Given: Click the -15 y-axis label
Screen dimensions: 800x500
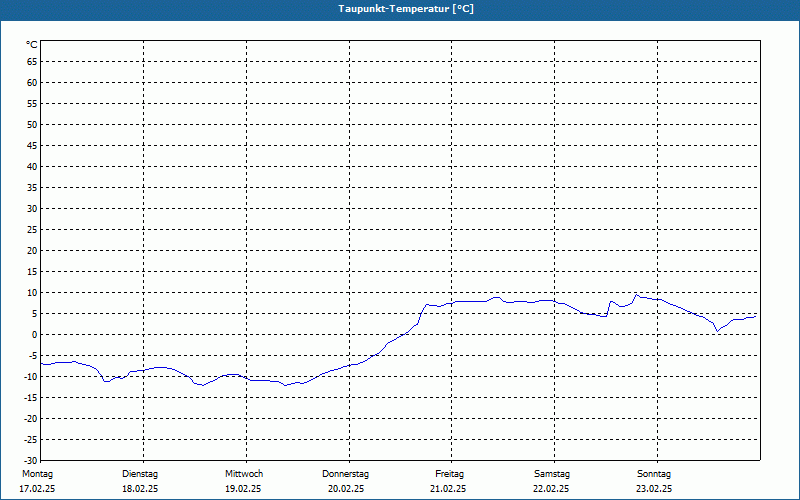Looking at the screenshot, I should [x=31, y=397].
